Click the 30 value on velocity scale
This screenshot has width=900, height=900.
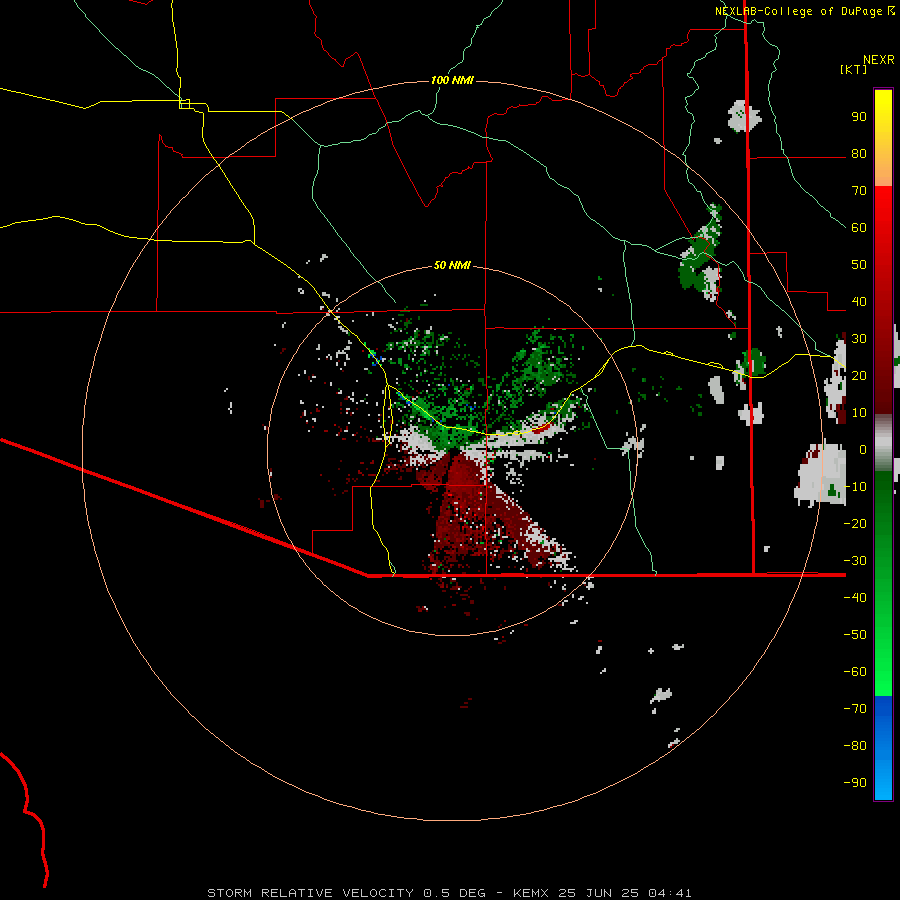click(x=859, y=339)
